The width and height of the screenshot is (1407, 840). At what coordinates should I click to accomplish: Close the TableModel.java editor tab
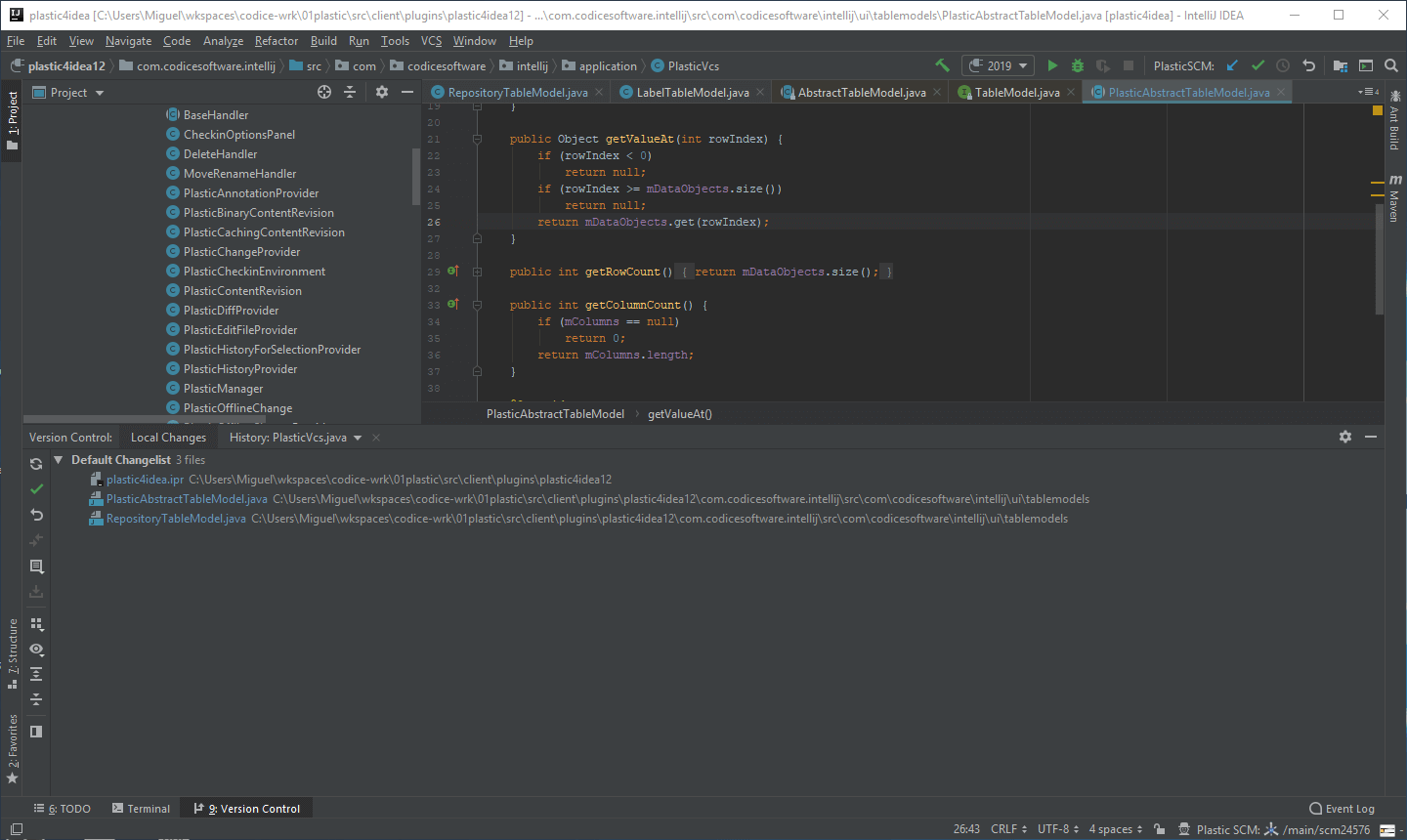click(x=1071, y=92)
